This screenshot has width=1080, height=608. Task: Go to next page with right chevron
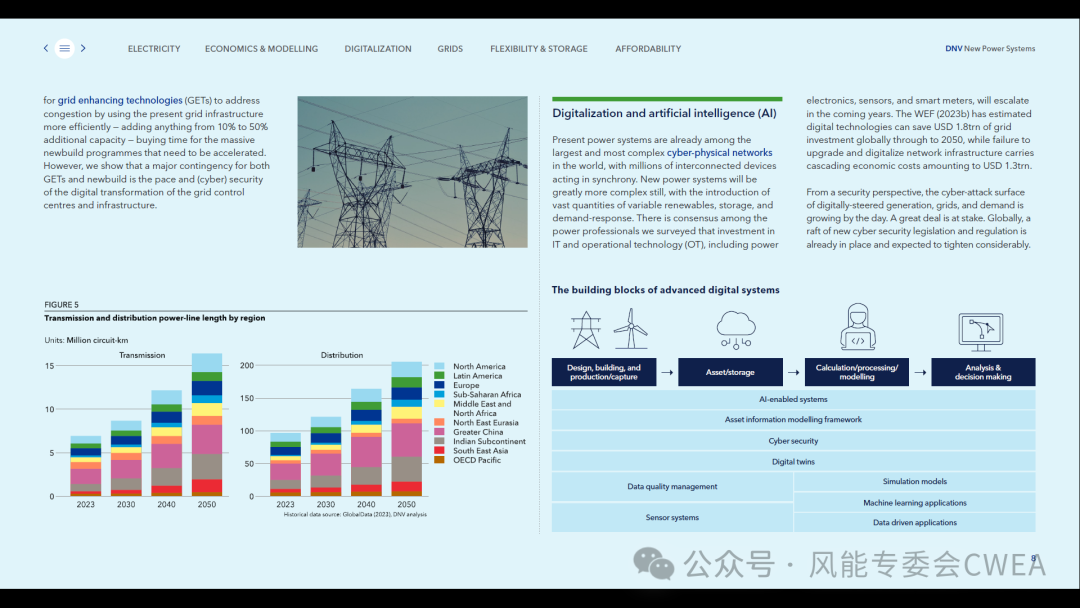click(83, 48)
